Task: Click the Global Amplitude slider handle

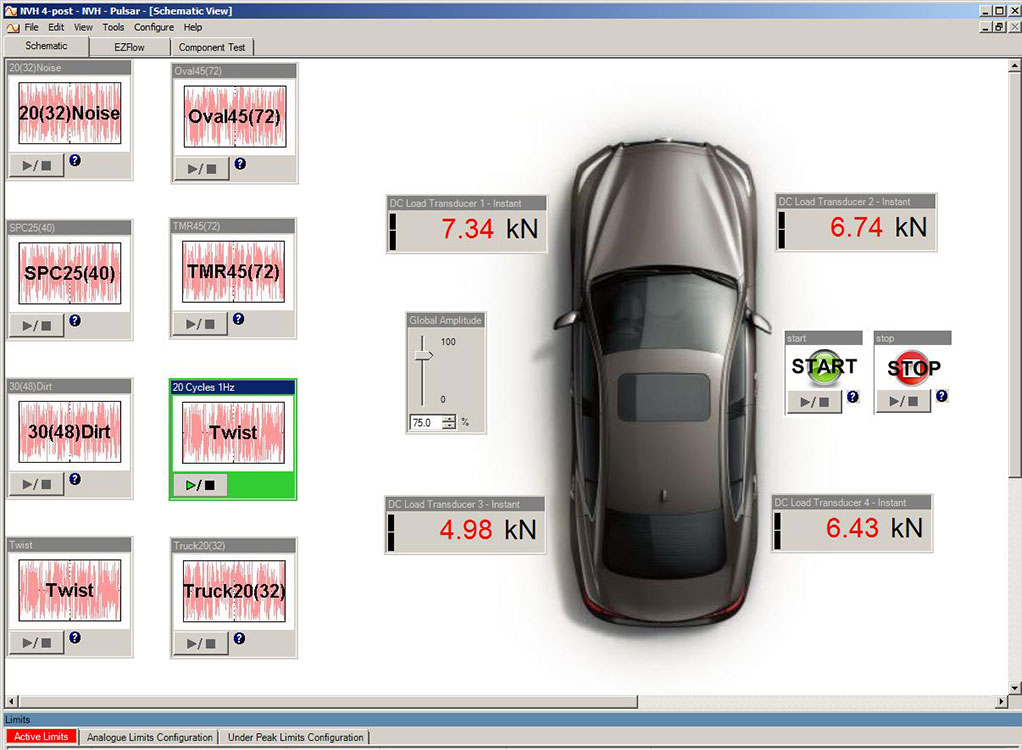Action: click(x=424, y=355)
